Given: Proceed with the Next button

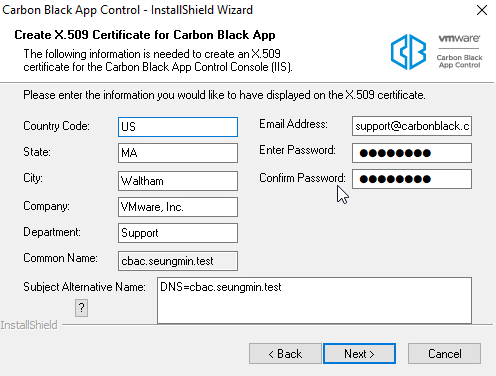Looking at the screenshot, I should click(x=359, y=354).
